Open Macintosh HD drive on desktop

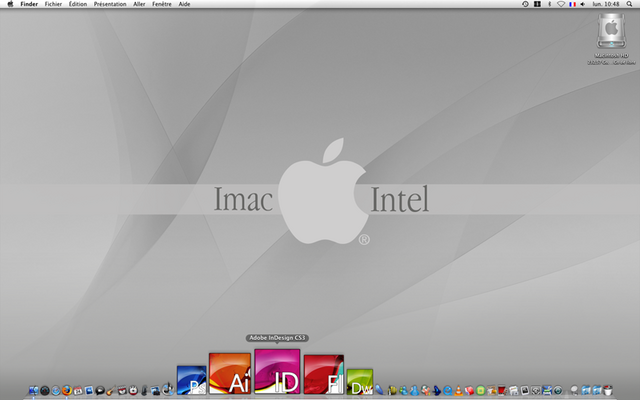click(x=611, y=32)
